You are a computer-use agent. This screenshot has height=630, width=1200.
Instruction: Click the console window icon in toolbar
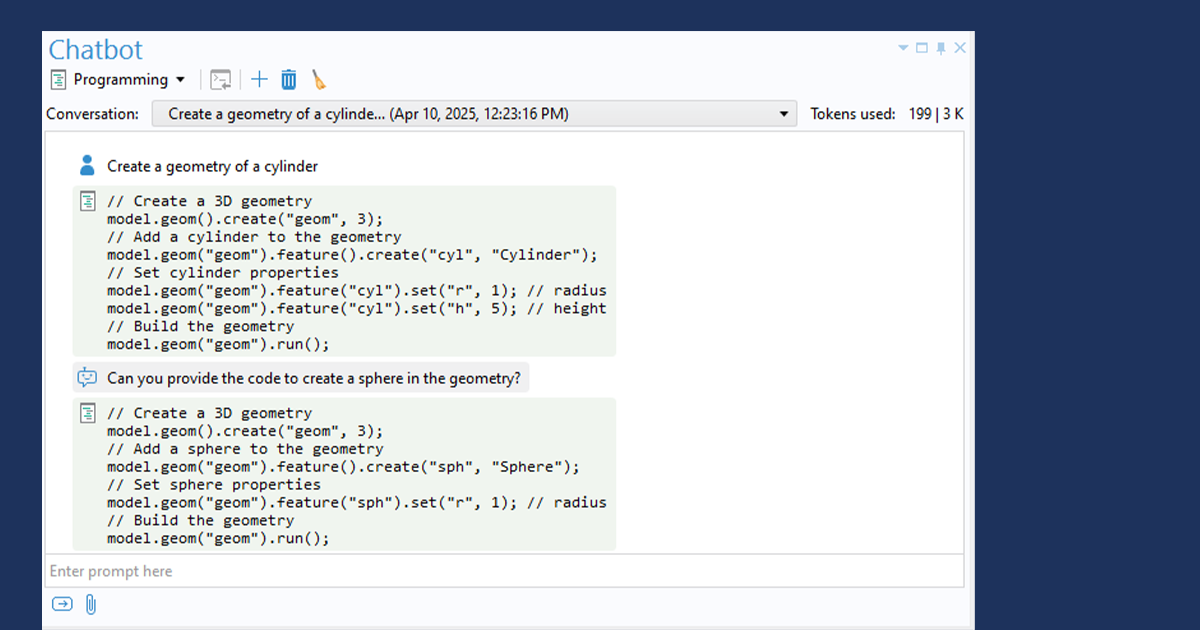[220, 80]
